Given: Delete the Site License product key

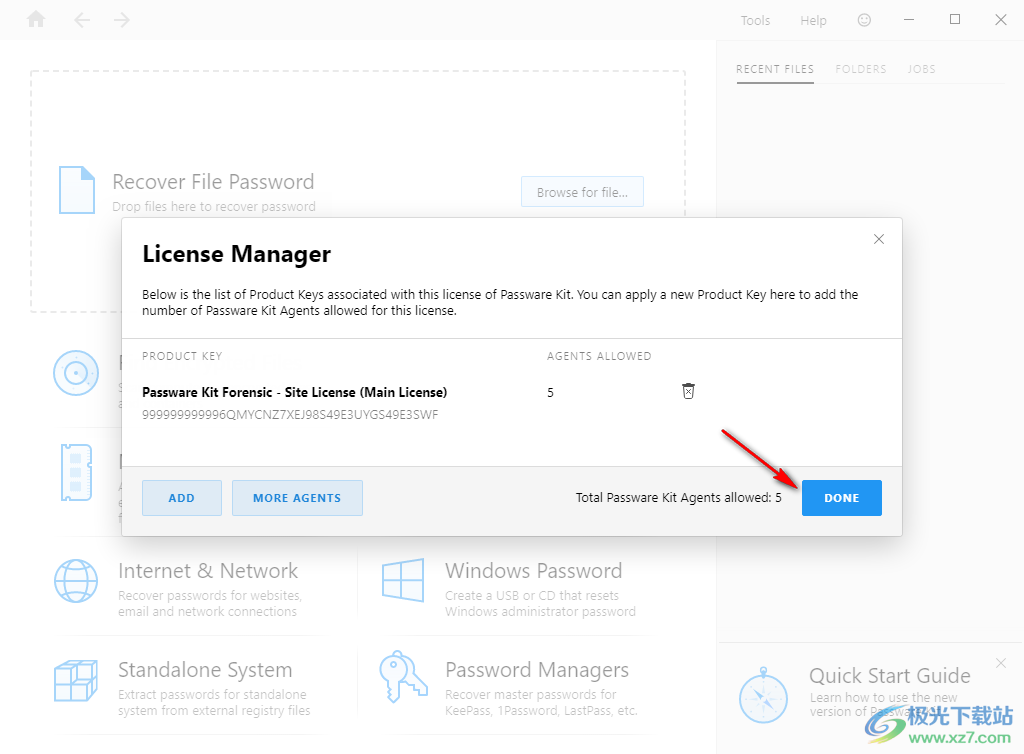Looking at the screenshot, I should (688, 391).
